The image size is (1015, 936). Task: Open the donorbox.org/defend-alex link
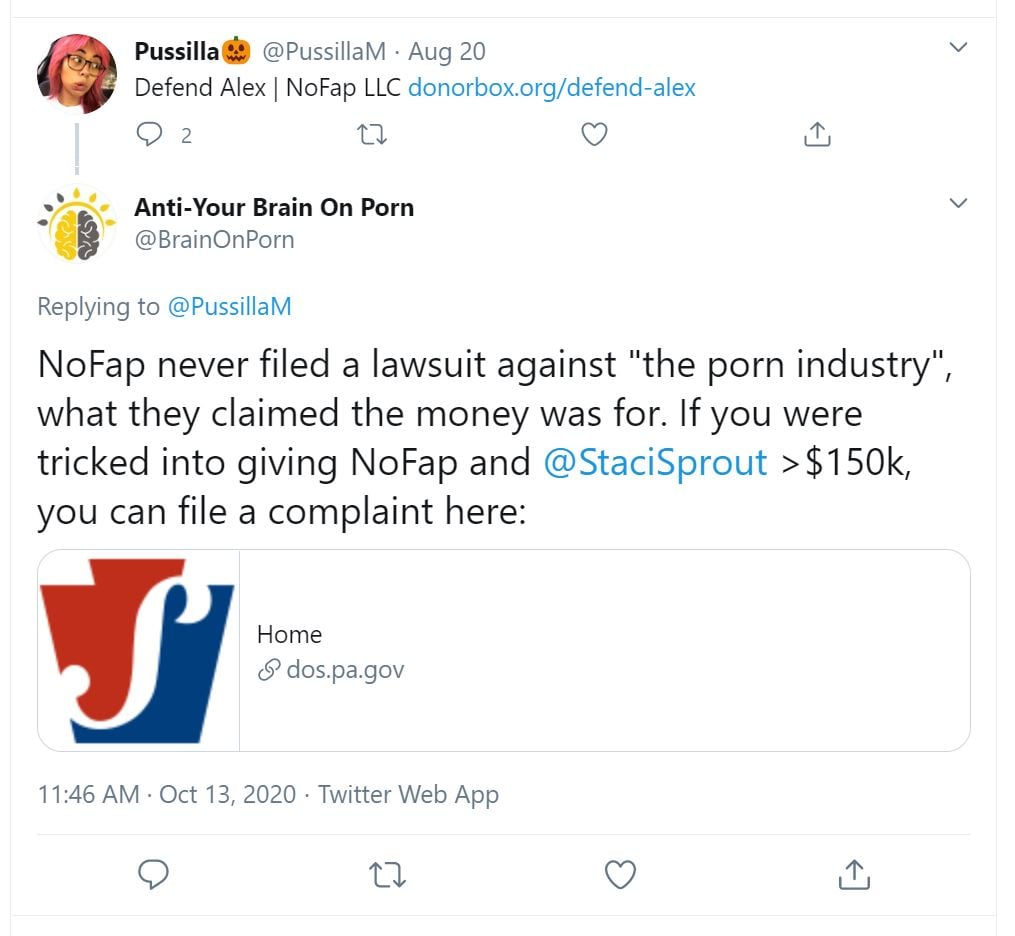(551, 87)
